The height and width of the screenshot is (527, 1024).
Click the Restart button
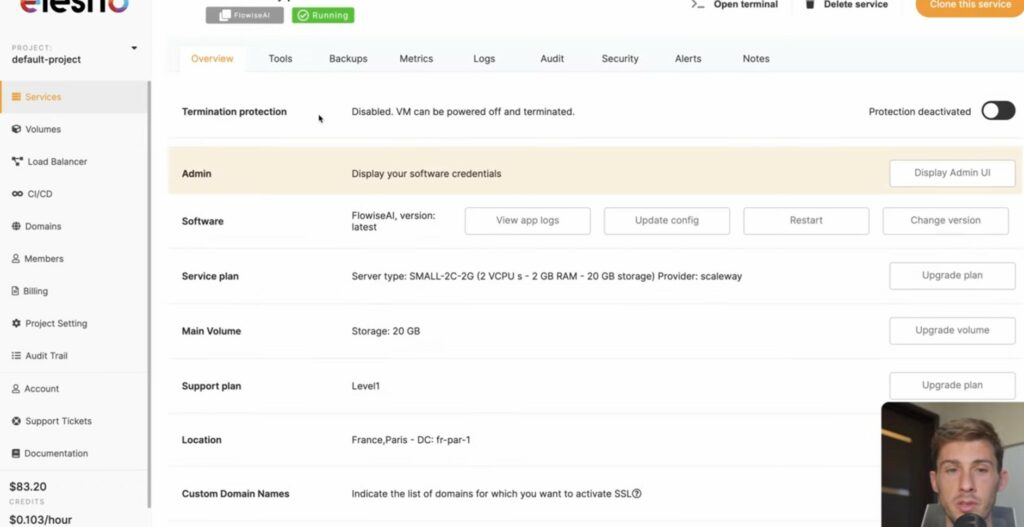pyautogui.click(x=806, y=221)
